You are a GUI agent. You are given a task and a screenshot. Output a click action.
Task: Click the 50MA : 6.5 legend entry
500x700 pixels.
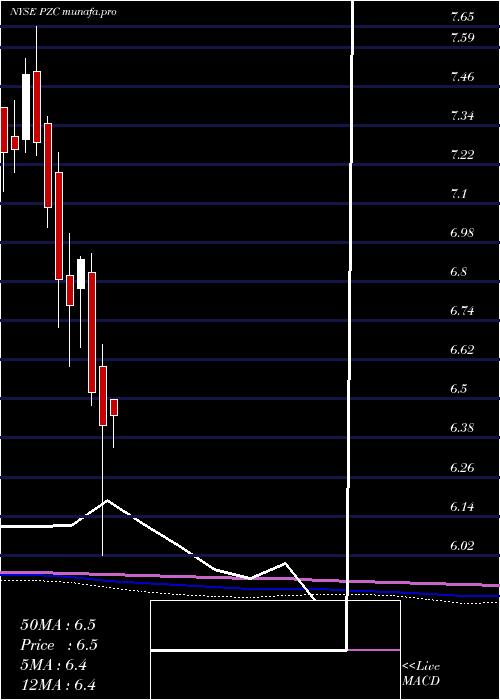point(58,625)
